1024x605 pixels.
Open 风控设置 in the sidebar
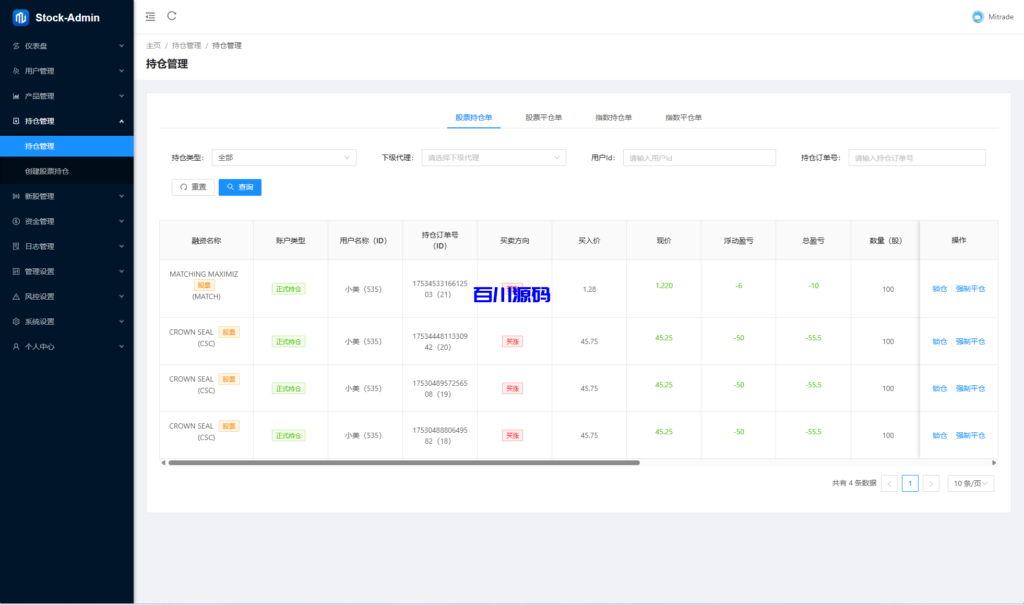66,296
